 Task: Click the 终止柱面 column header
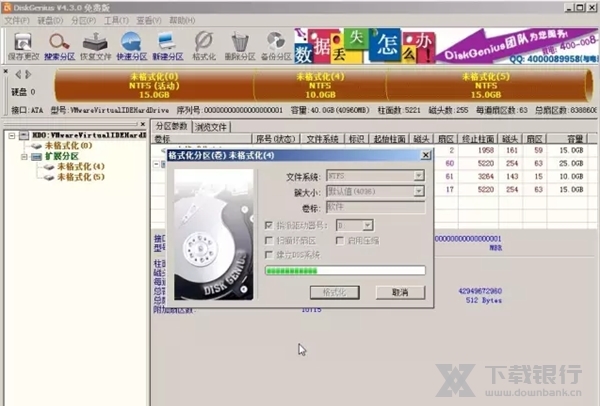(478, 139)
